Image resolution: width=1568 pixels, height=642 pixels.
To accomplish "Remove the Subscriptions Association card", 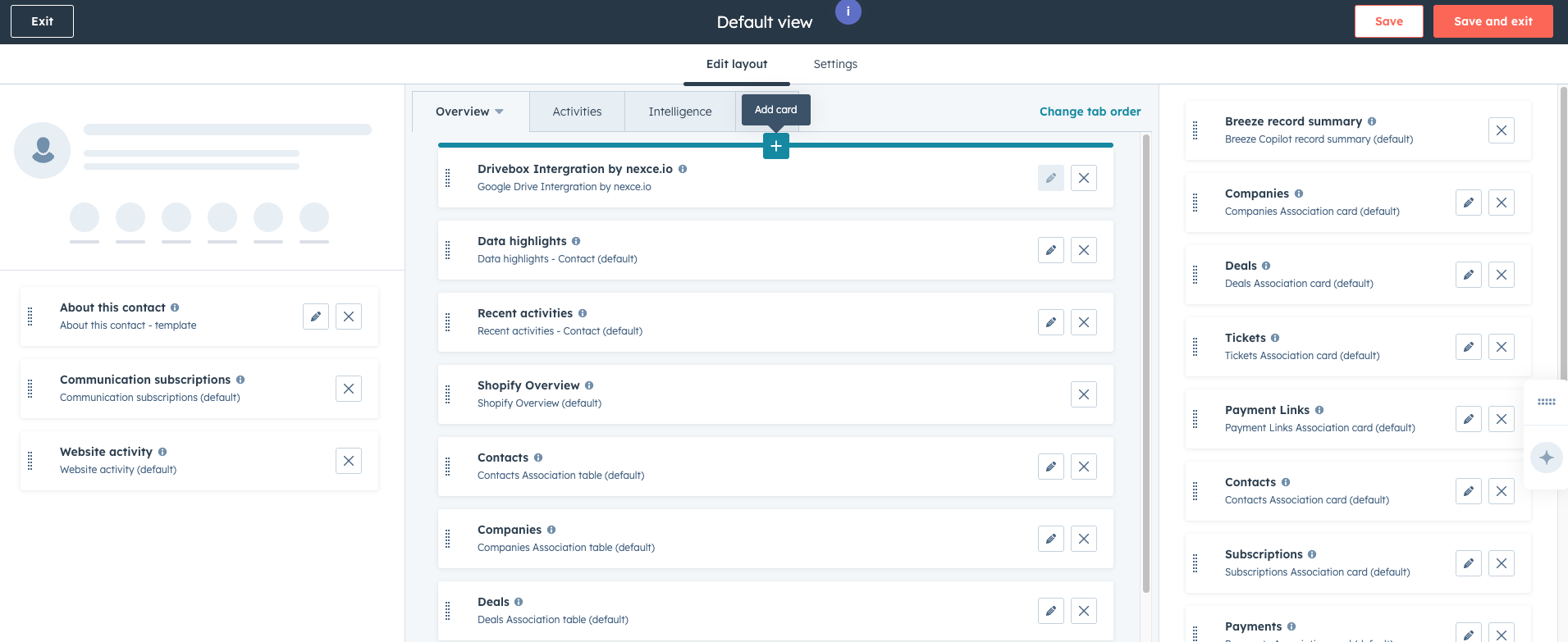I will click(x=1501, y=563).
